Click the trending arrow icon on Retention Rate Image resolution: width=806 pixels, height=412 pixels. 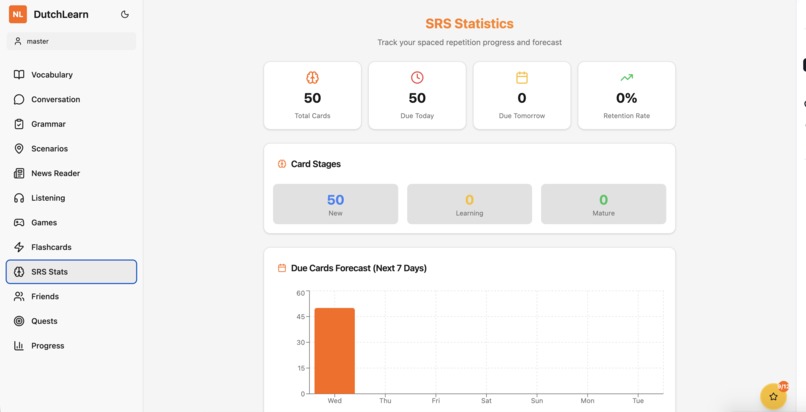tap(627, 78)
